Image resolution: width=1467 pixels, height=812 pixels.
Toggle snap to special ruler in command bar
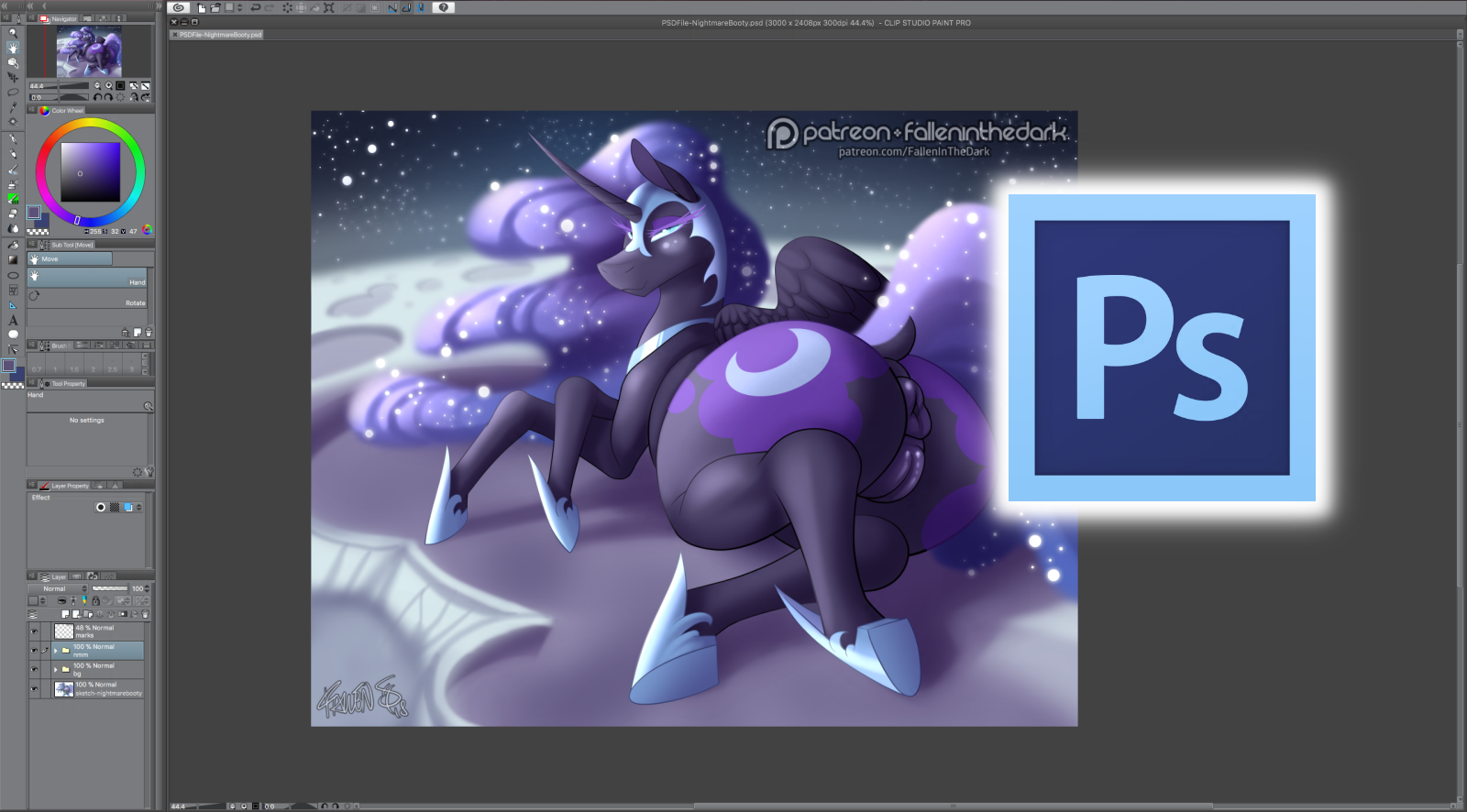point(406,7)
